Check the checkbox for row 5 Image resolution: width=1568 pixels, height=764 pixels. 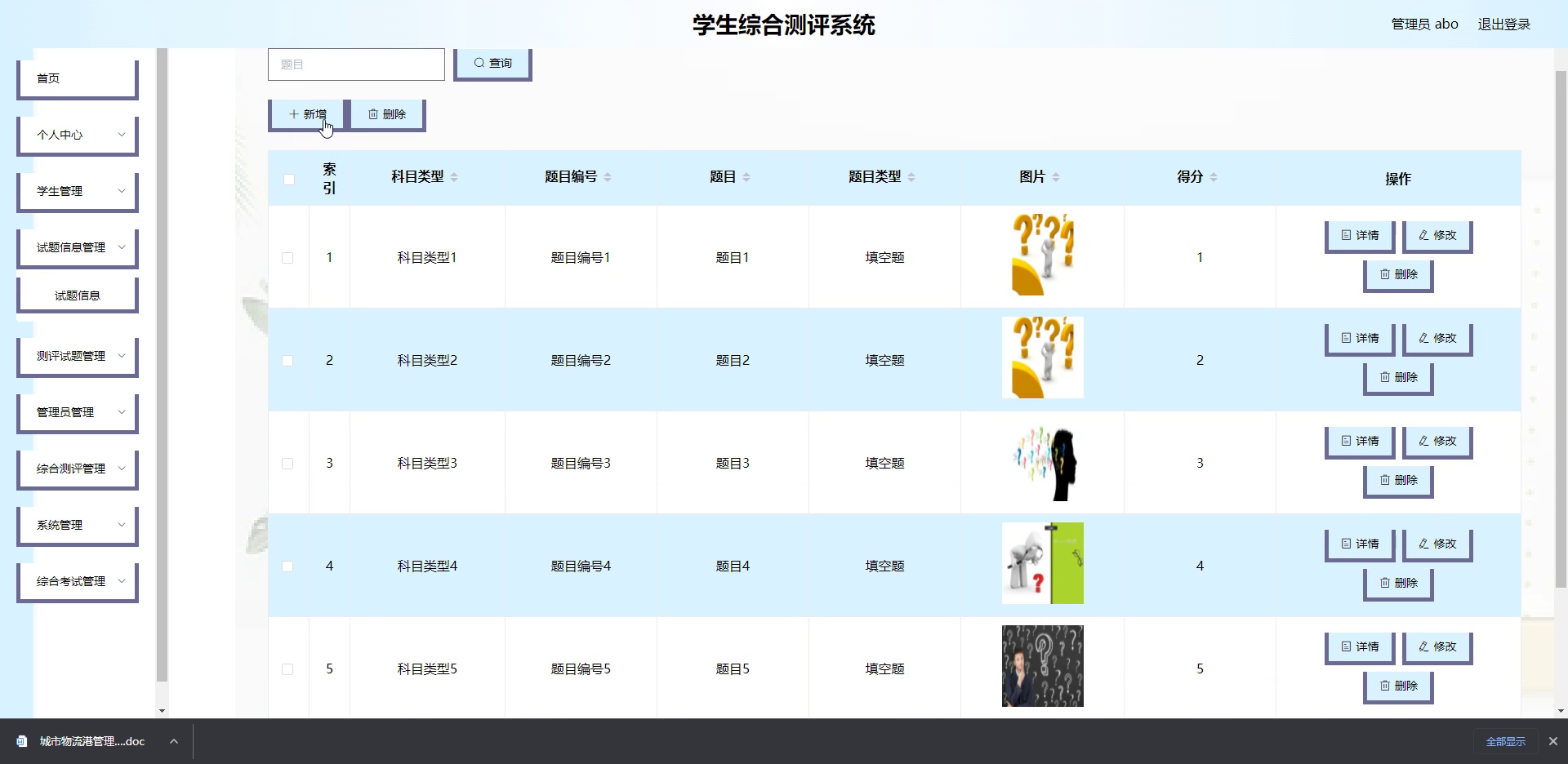[x=287, y=669]
